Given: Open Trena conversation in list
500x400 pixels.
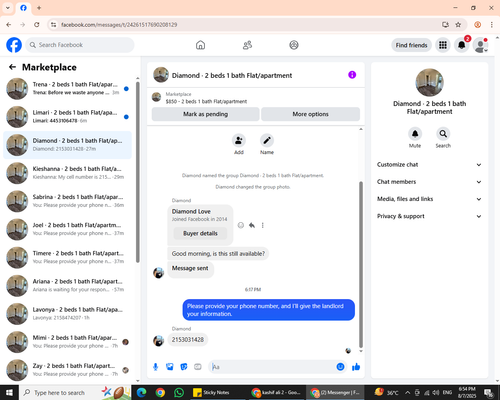Looking at the screenshot, I should (67, 89).
